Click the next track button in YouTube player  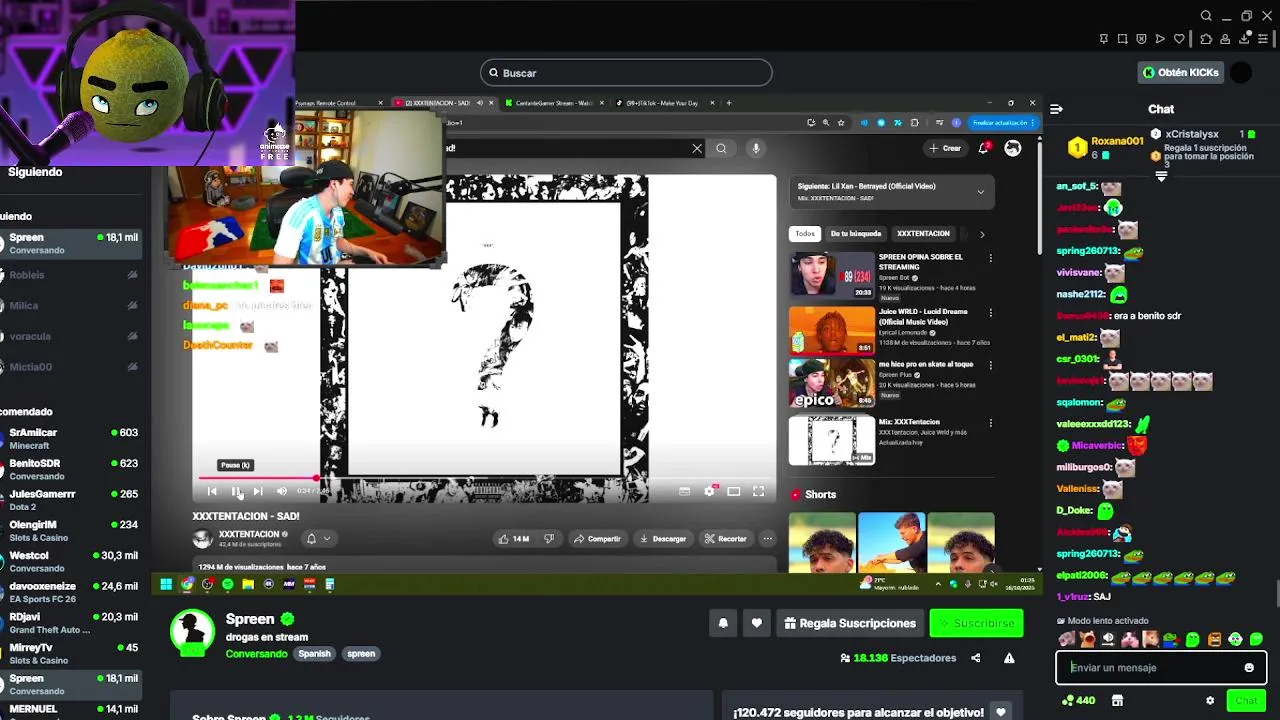pos(258,491)
